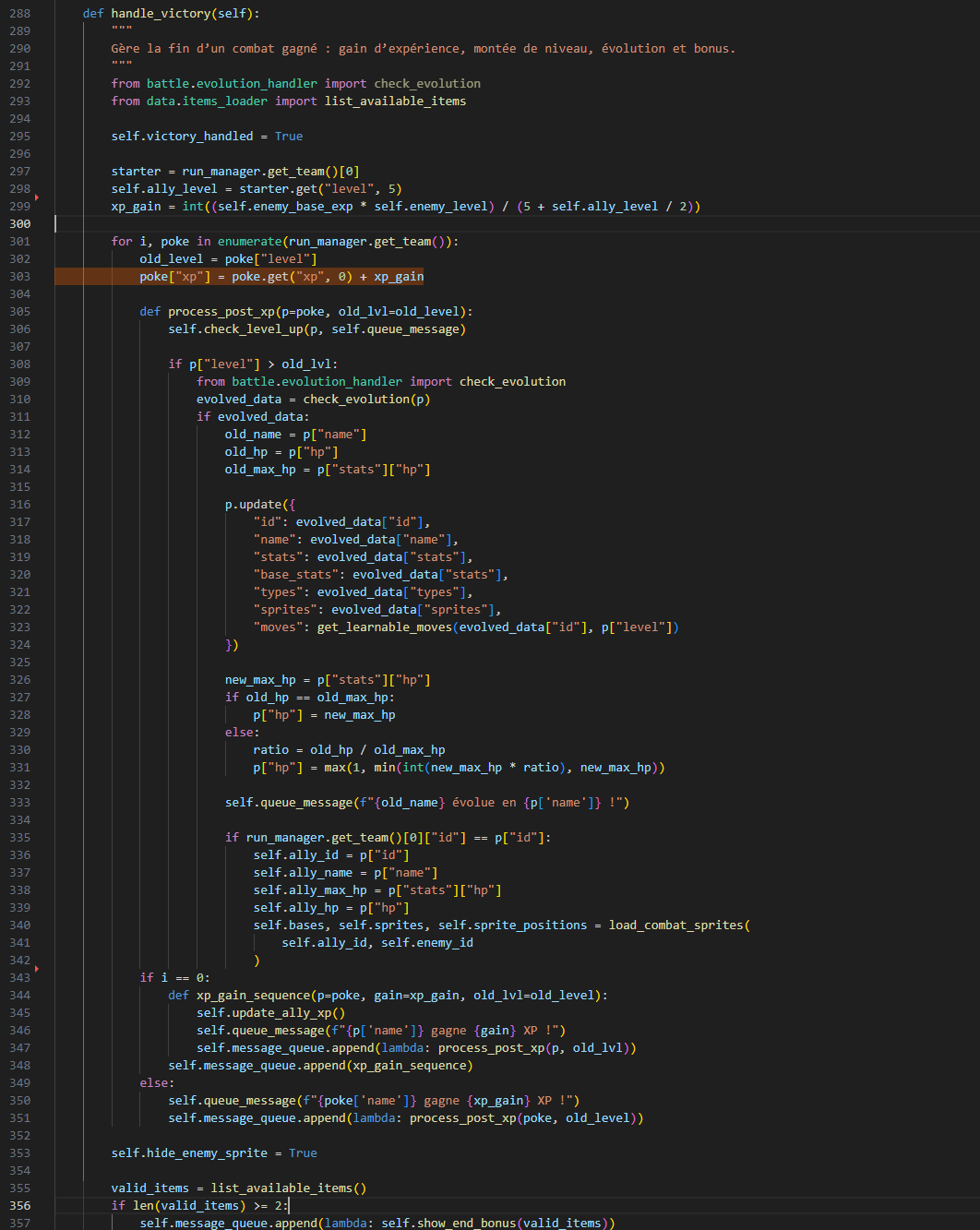Click line number 300 in the gutter

point(19,224)
